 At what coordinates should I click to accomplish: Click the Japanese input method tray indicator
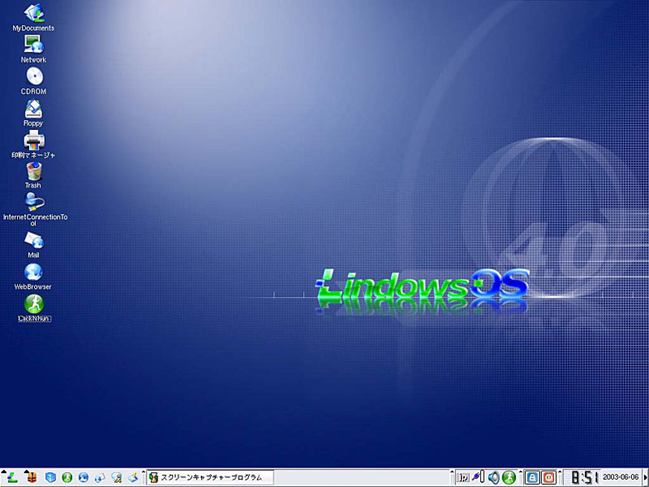coord(463,478)
